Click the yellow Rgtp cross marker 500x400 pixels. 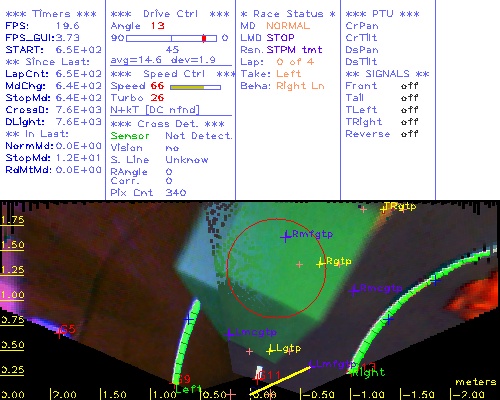pyautogui.click(x=321, y=264)
